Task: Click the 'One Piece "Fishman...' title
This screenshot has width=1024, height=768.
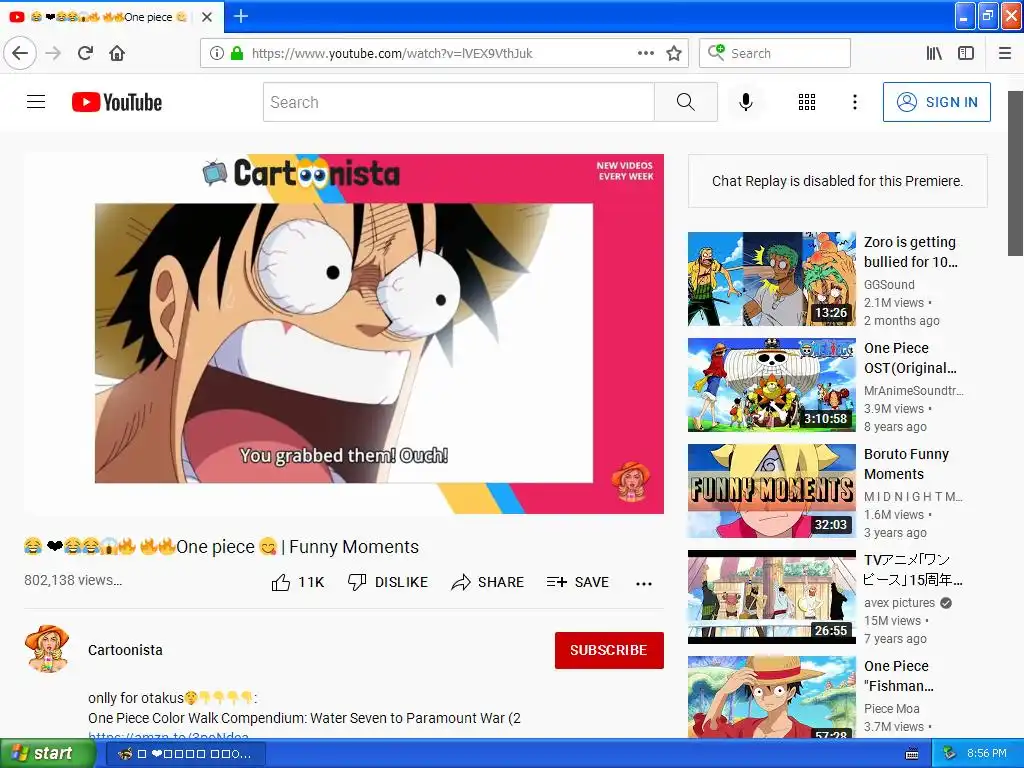Action: click(x=899, y=676)
